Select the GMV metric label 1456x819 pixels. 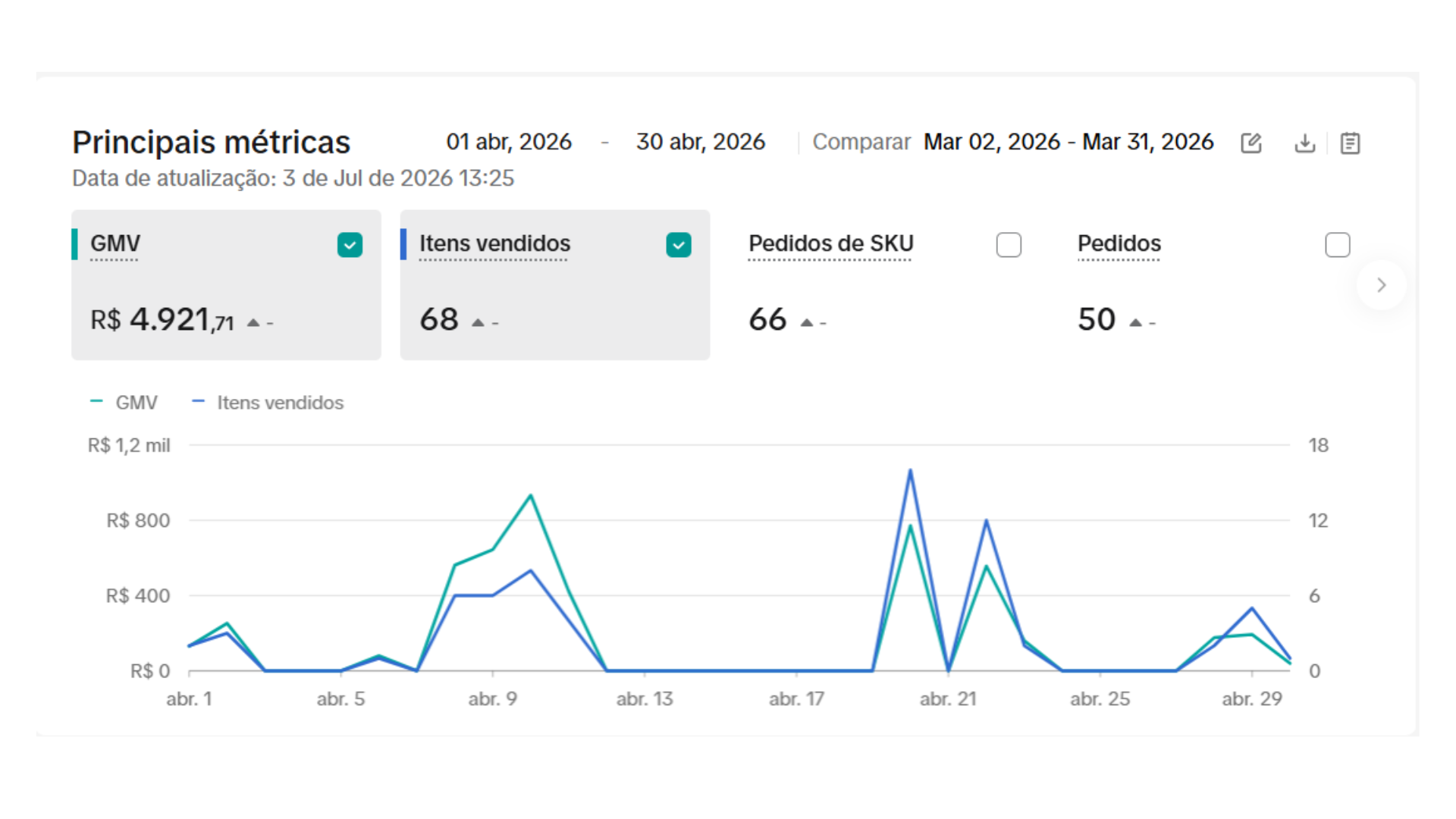click(x=115, y=243)
